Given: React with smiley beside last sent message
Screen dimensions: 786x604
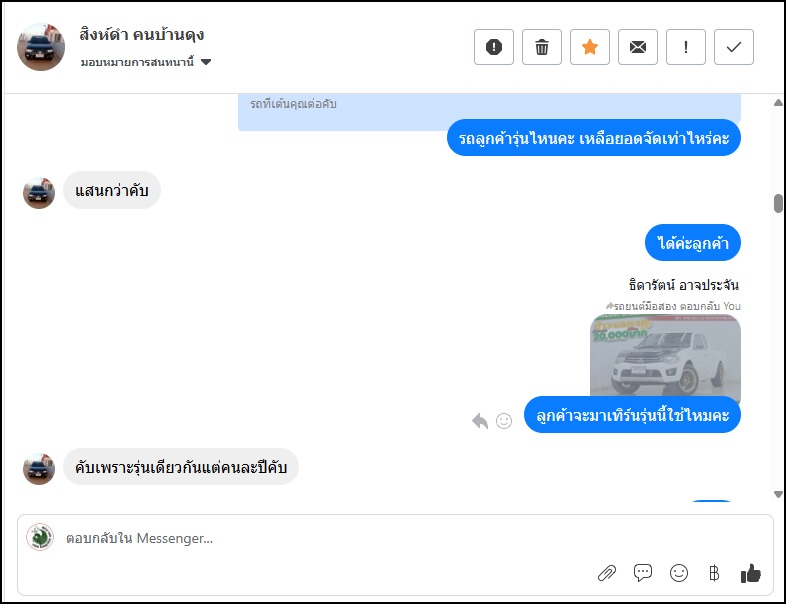Looking at the screenshot, I should pyautogui.click(x=504, y=421).
